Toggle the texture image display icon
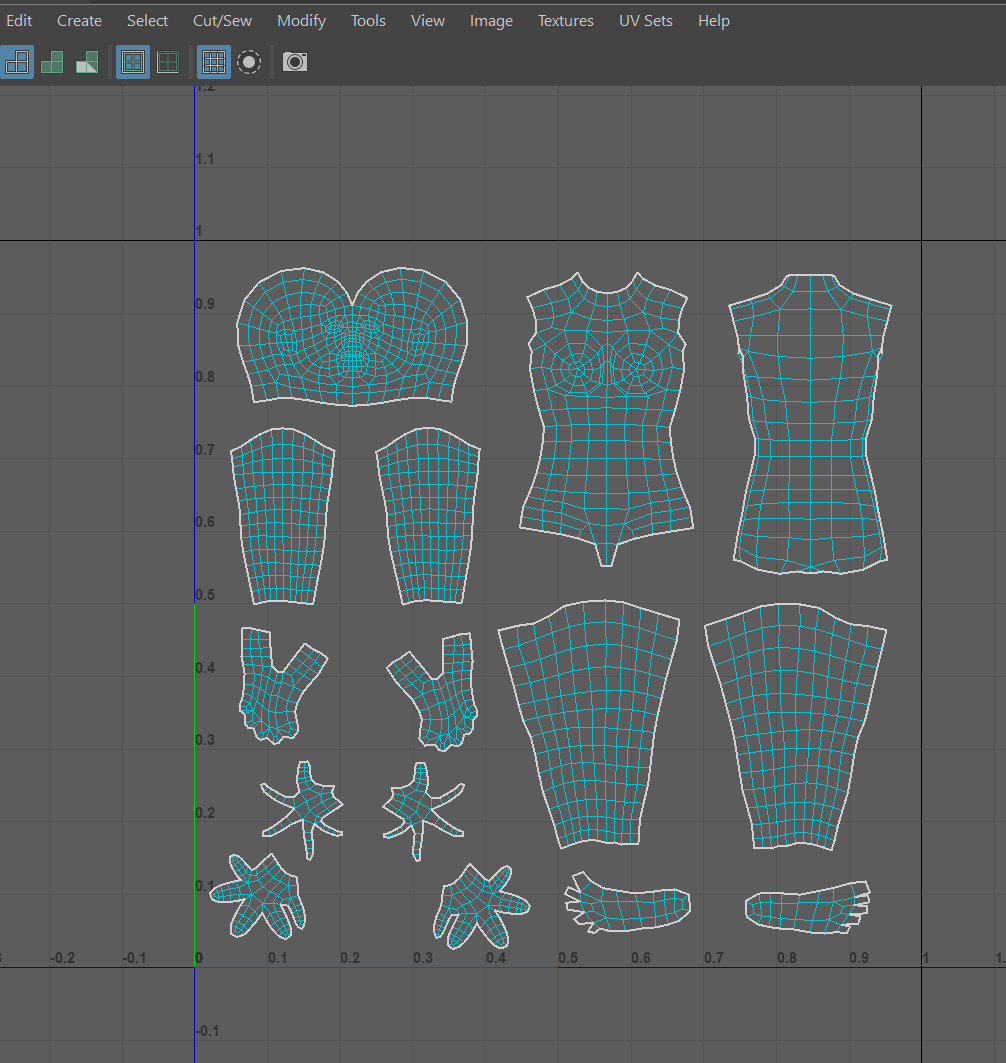Viewport: 1006px width, 1063px height. click(x=132, y=62)
